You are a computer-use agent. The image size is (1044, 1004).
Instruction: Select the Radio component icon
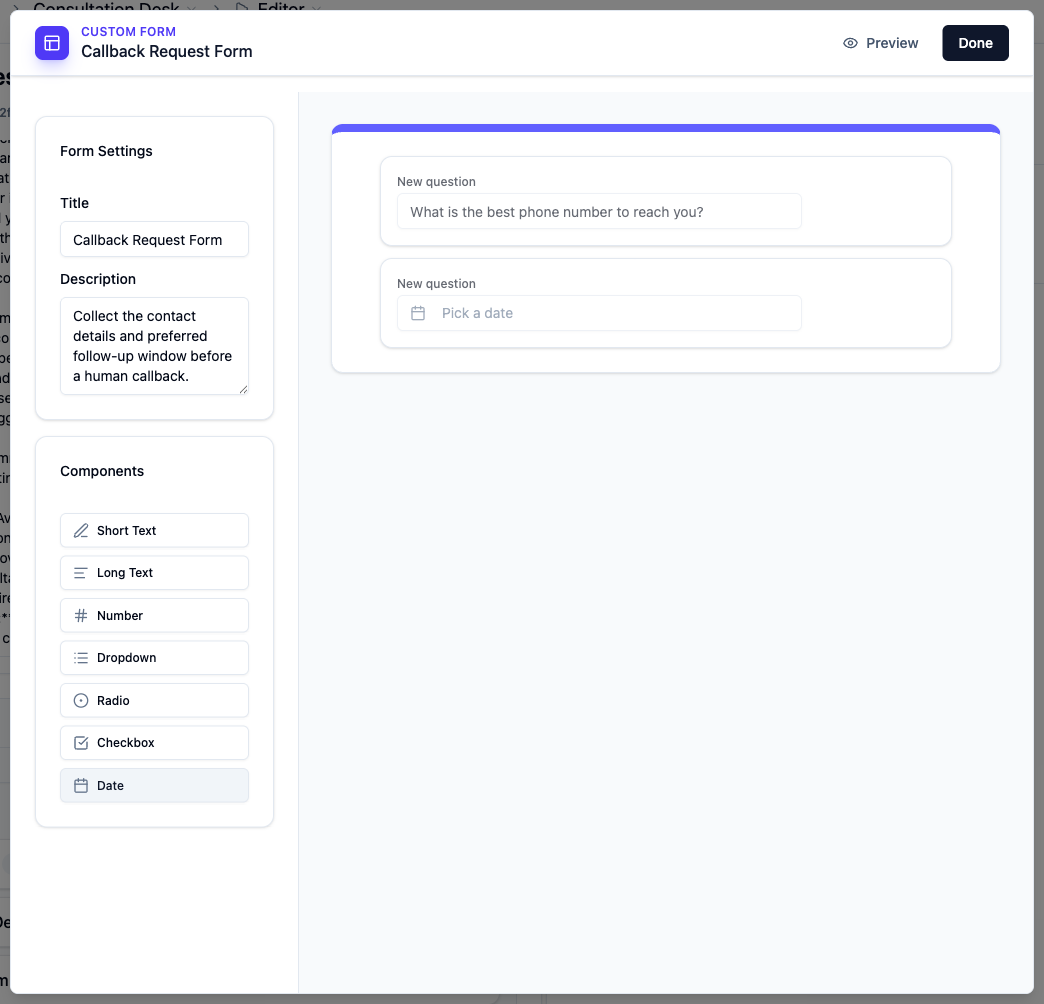click(81, 700)
